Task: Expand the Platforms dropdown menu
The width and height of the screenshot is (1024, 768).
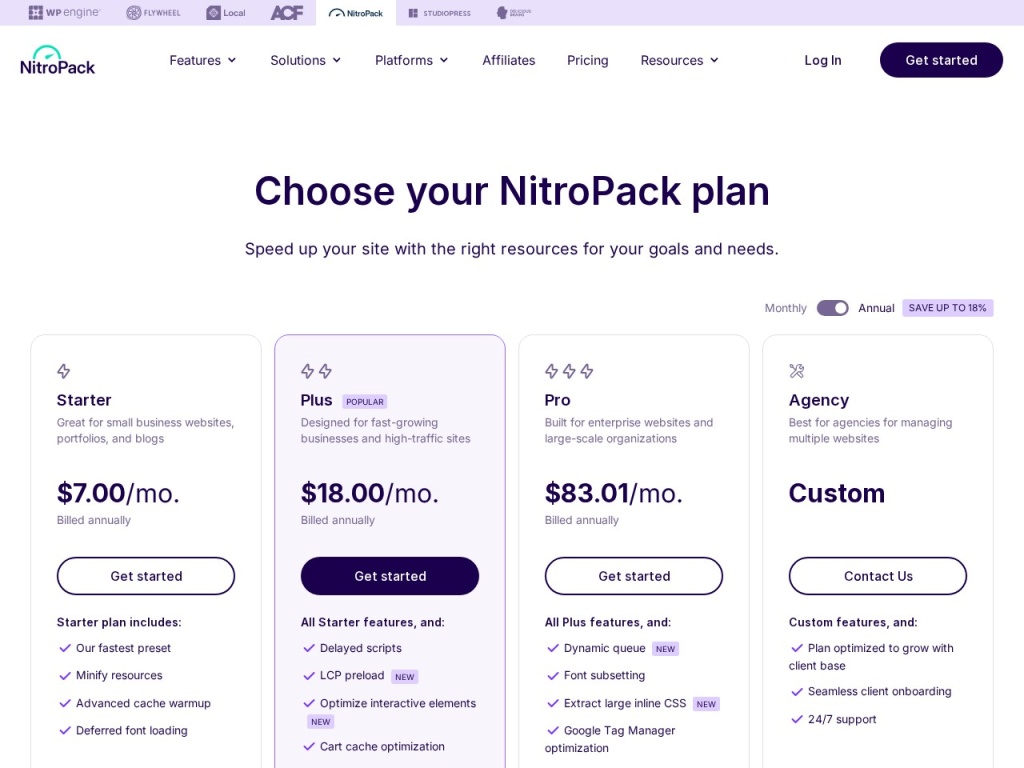Action: [411, 60]
